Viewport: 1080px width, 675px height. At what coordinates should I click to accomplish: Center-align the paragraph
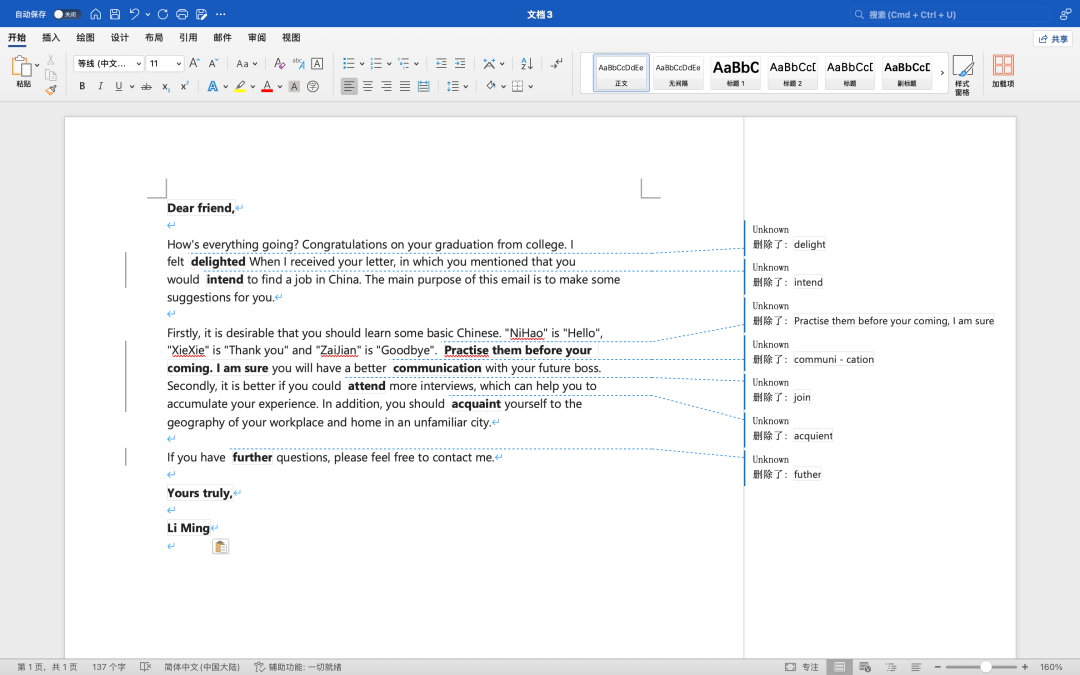(368, 86)
